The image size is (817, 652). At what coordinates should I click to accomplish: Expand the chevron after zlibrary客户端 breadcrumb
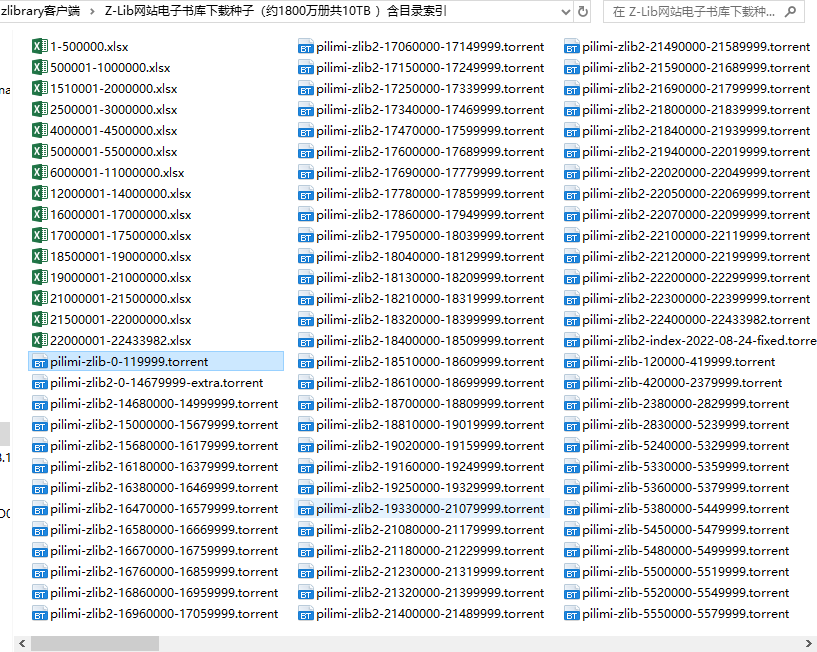(x=91, y=12)
